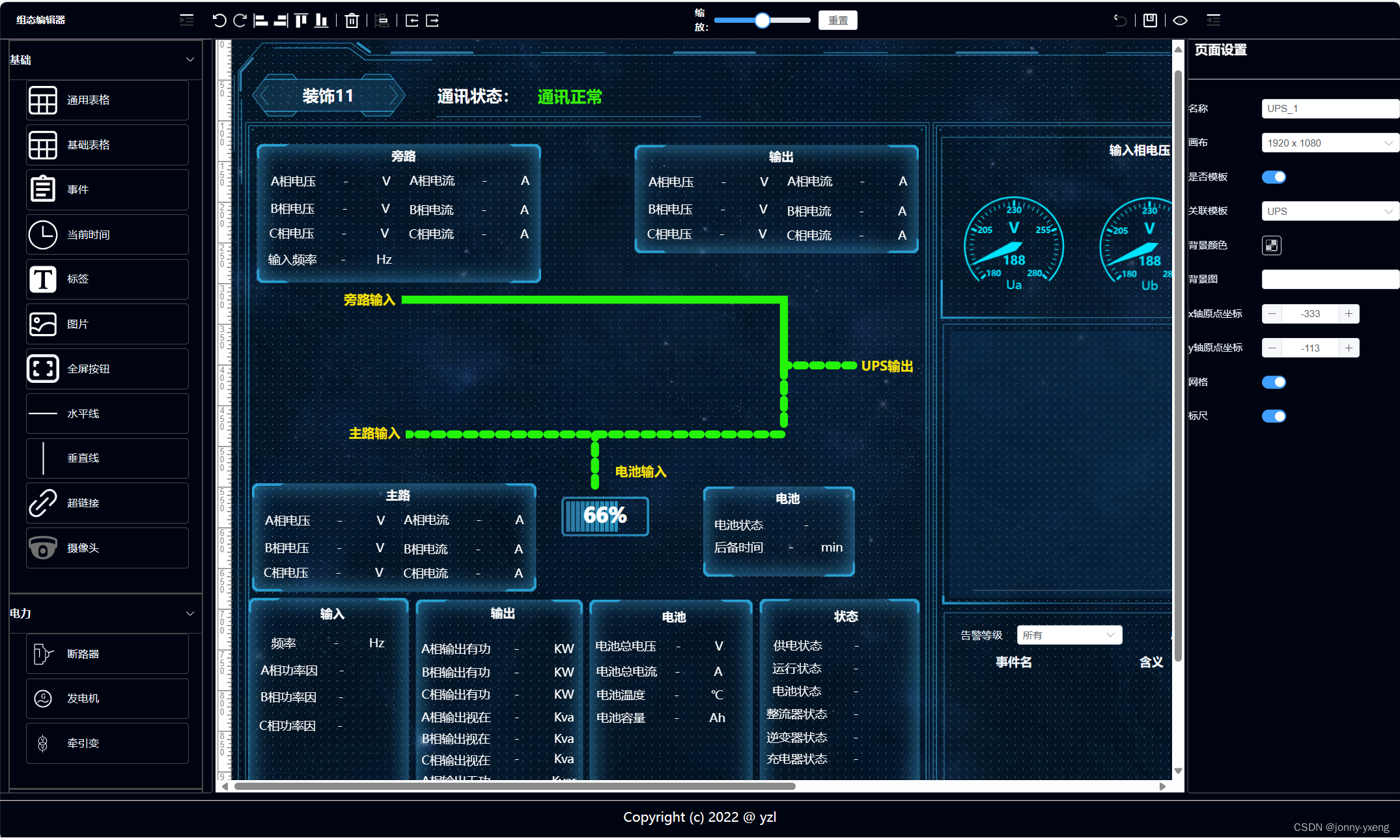1400x840 pixels.
Task: Click the 全屏按钮 component entry
Action: [x=107, y=369]
